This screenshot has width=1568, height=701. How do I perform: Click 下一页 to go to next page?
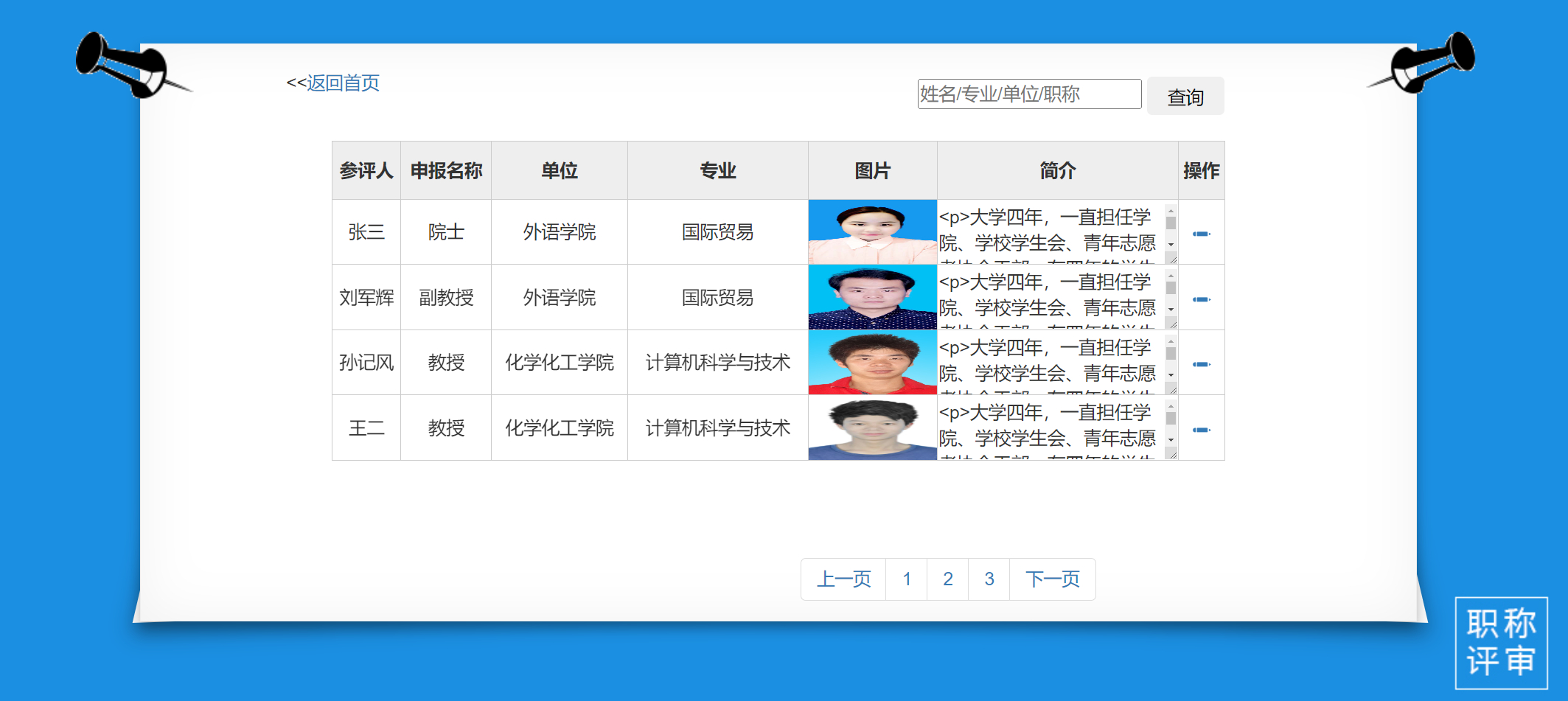pyautogui.click(x=1052, y=579)
